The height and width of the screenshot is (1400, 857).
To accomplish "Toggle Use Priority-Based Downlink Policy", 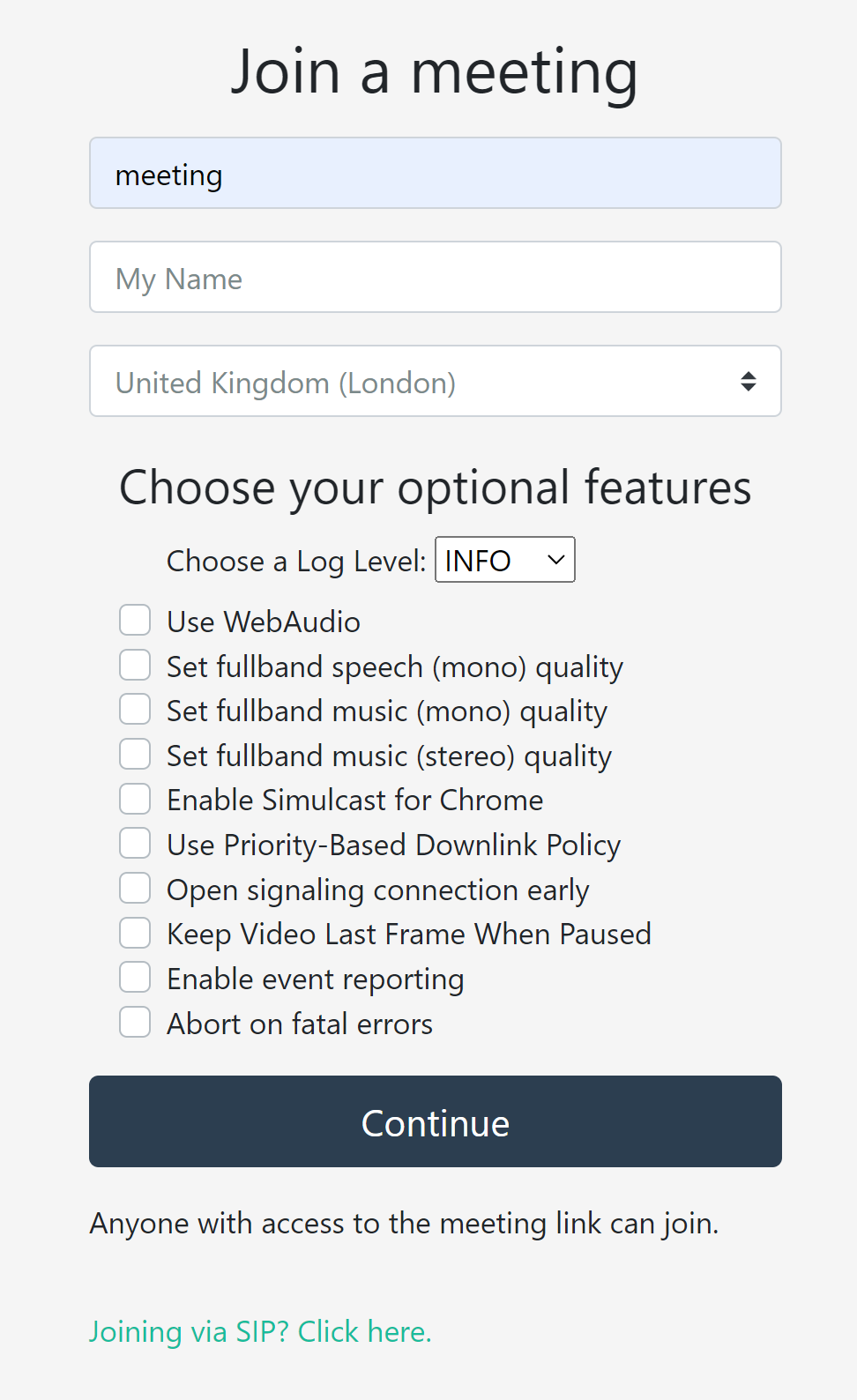I will point(134,843).
